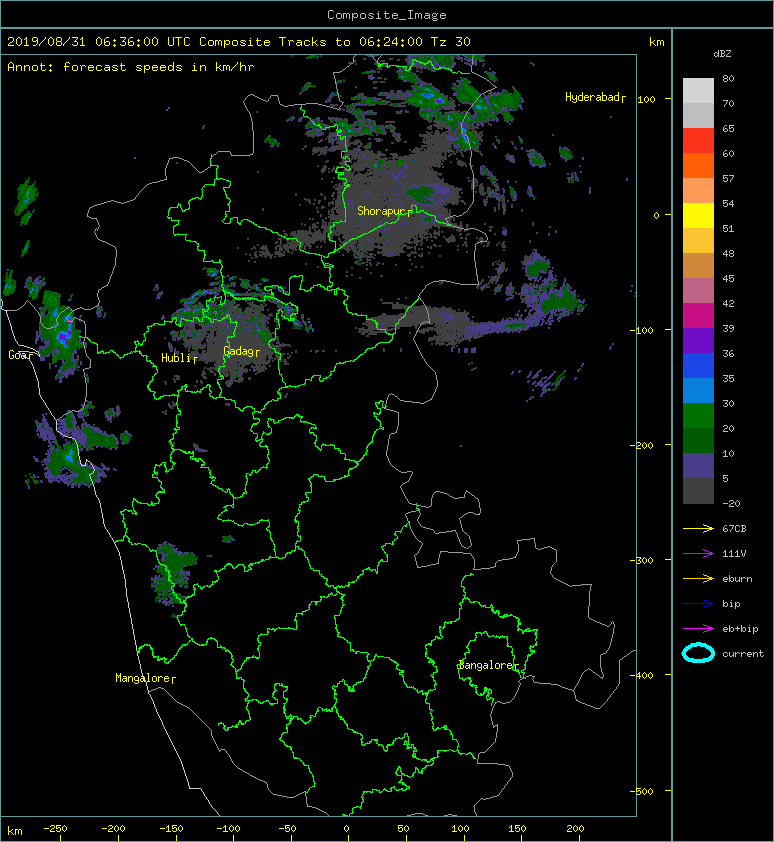774x842 pixels.
Task: Click the km unit label at bottom-left
Action: (x=15, y=831)
